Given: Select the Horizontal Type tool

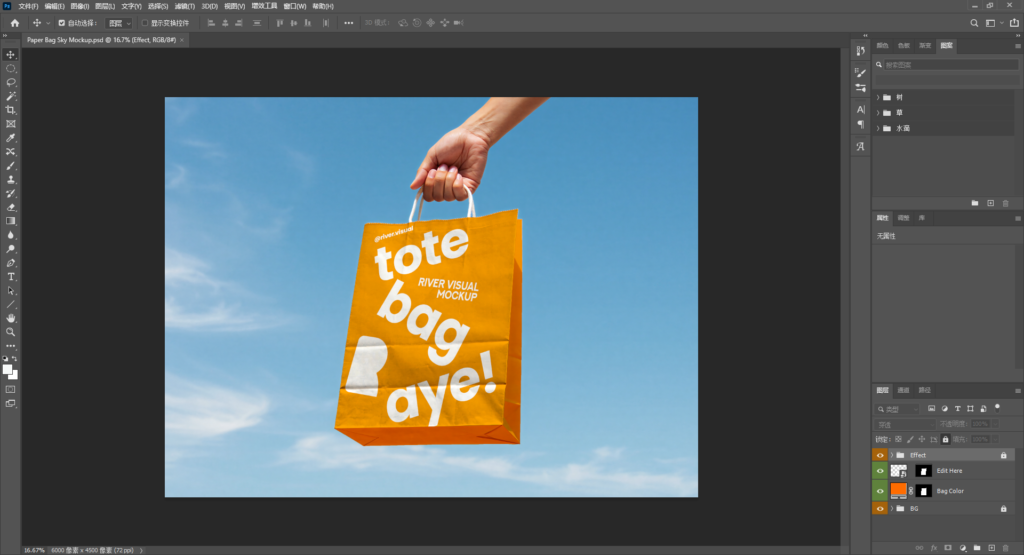Looking at the screenshot, I should (x=10, y=277).
